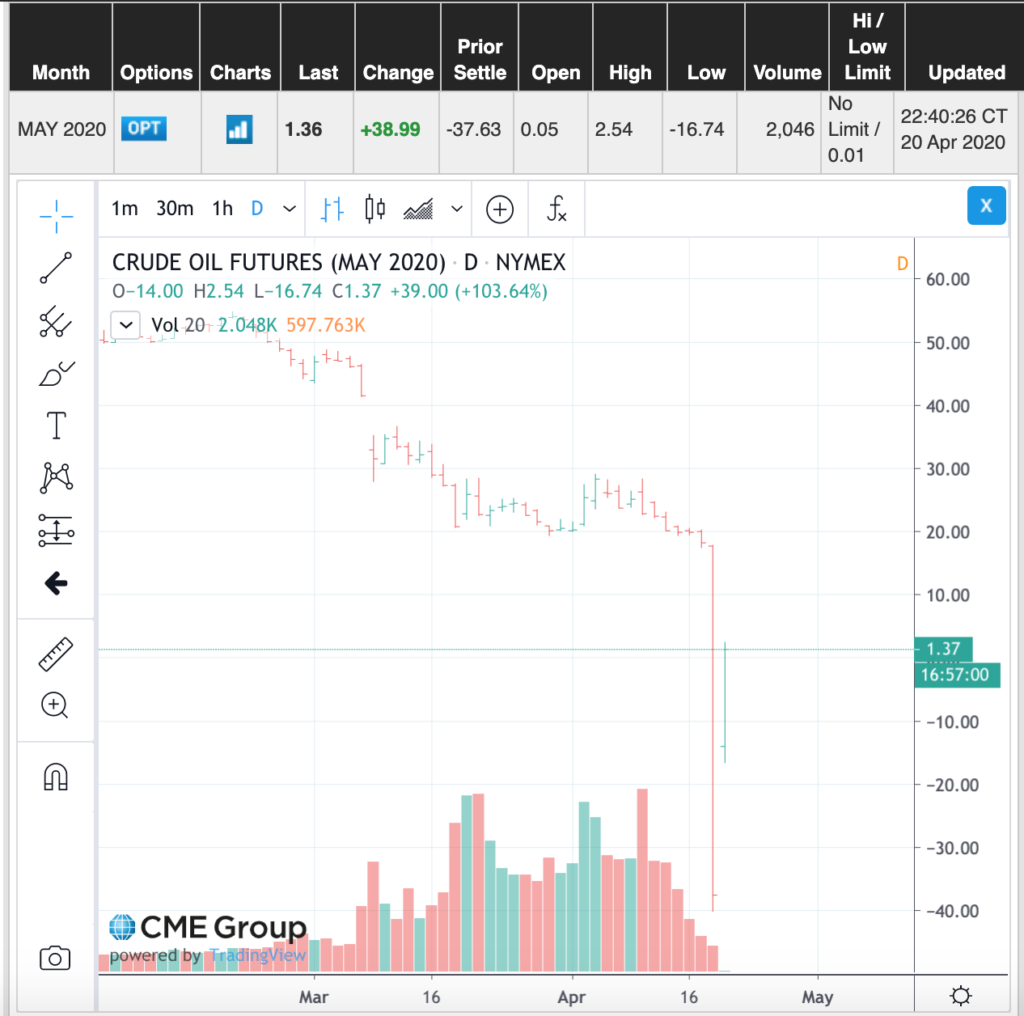Toggle magnet mode for drawings
Viewport: 1024px width, 1016px height.
coord(56,776)
